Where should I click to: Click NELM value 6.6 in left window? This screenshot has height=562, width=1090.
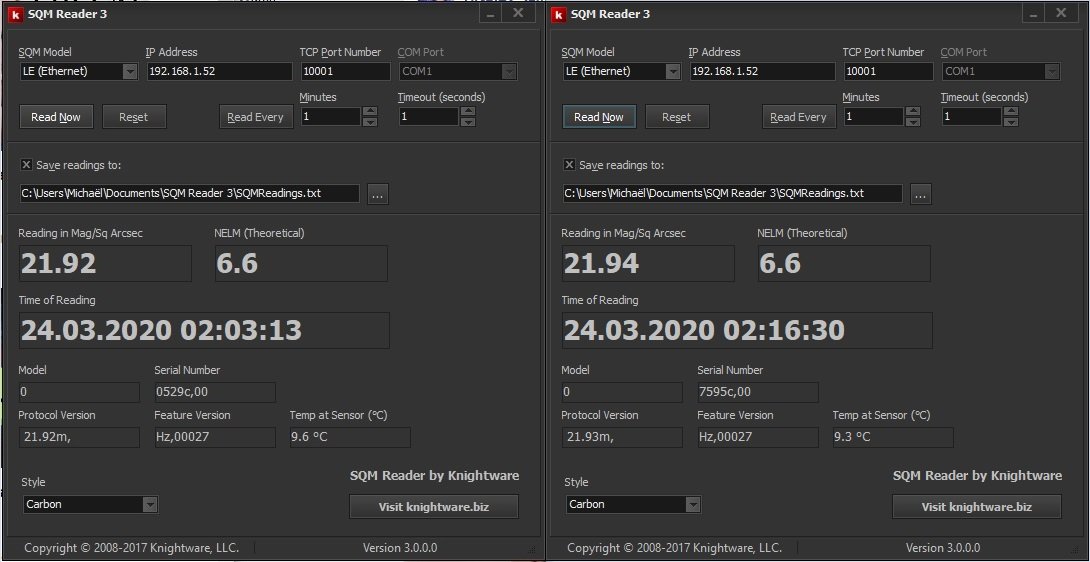(x=301, y=264)
